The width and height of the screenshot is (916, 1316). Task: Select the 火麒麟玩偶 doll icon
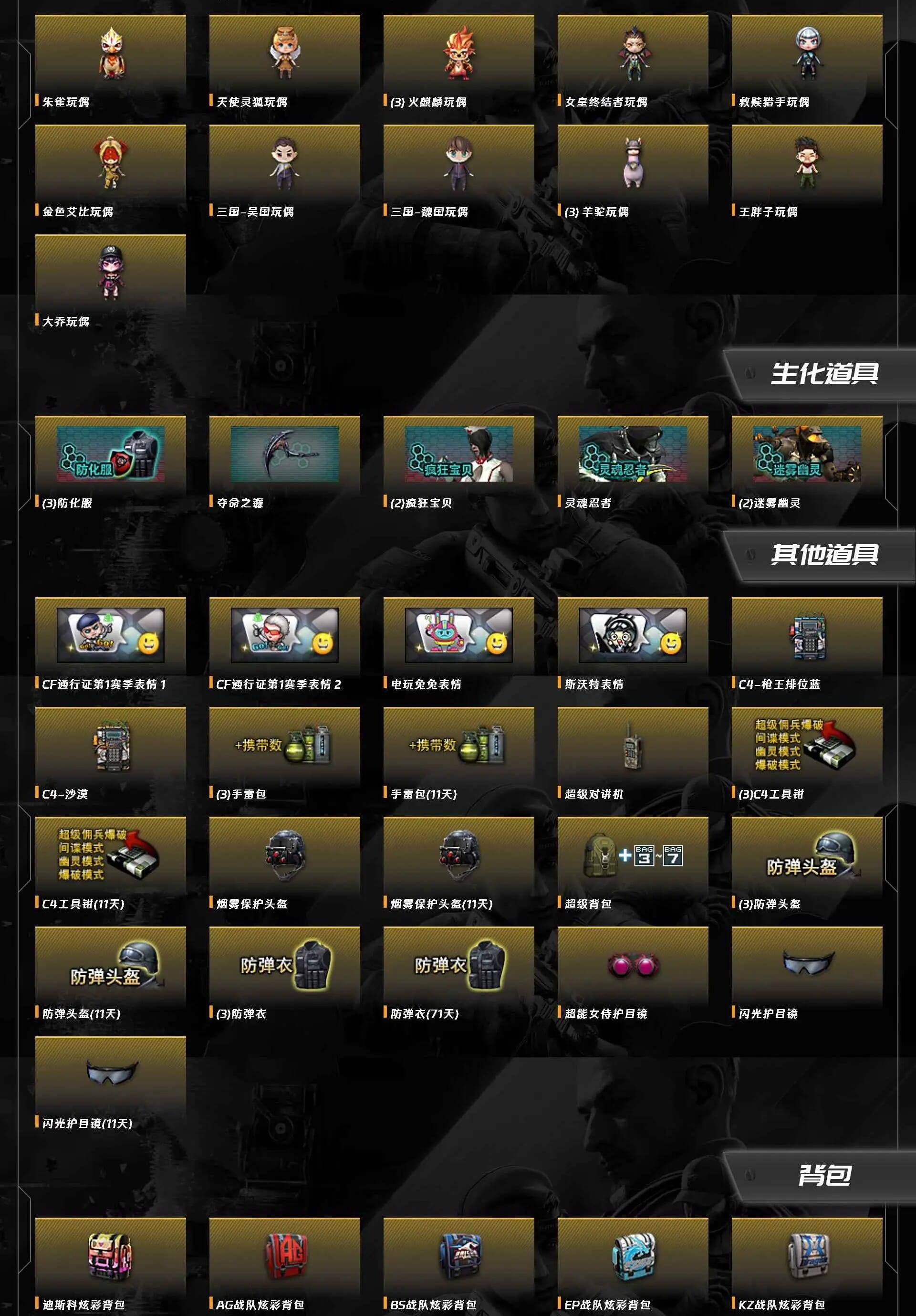(x=458, y=53)
